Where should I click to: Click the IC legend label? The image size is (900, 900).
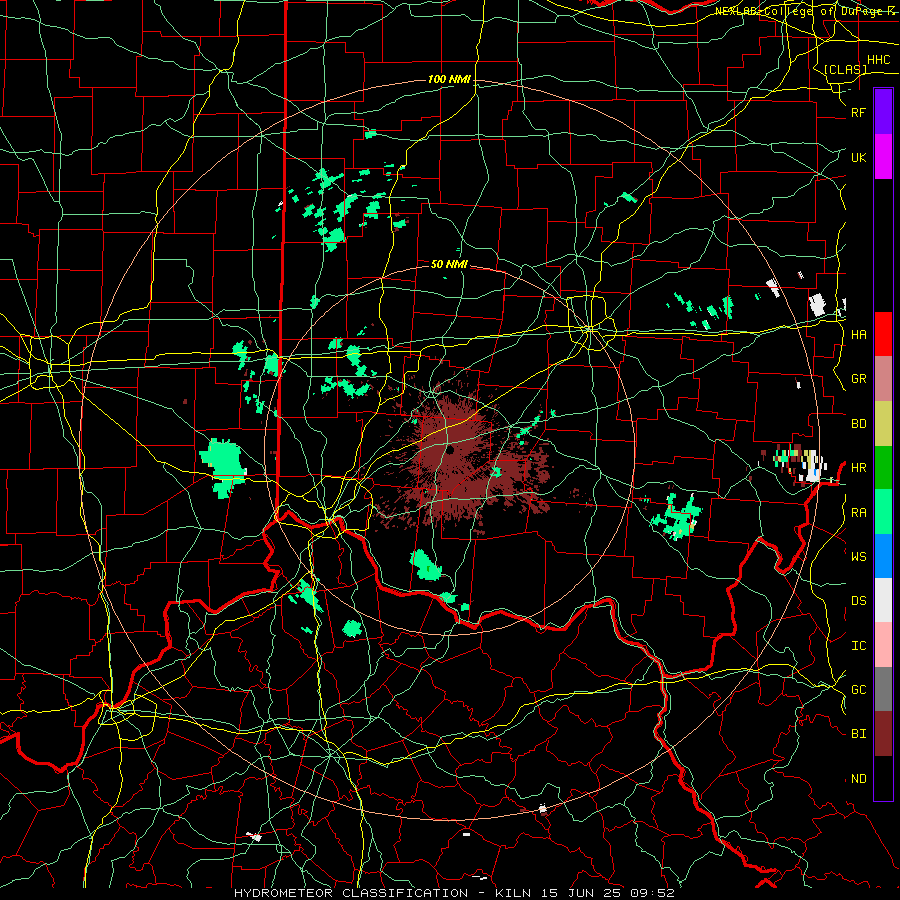point(858,645)
